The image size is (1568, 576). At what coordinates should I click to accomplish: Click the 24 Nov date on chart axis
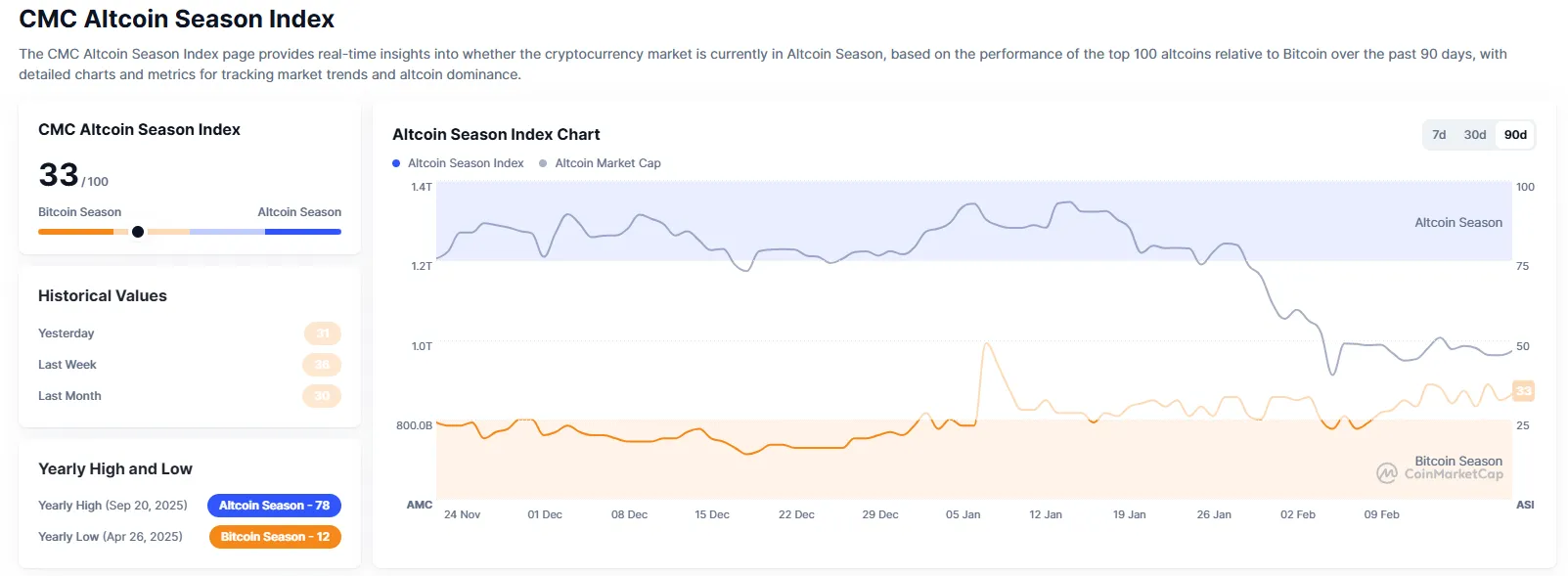click(x=462, y=514)
